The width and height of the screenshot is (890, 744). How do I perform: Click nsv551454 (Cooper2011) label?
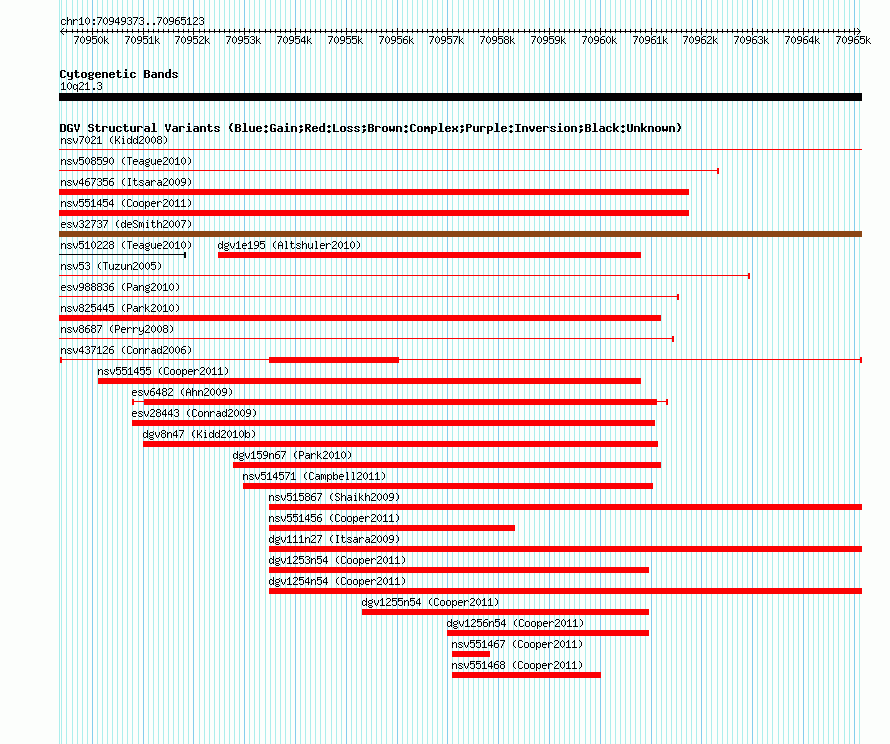tap(126, 203)
